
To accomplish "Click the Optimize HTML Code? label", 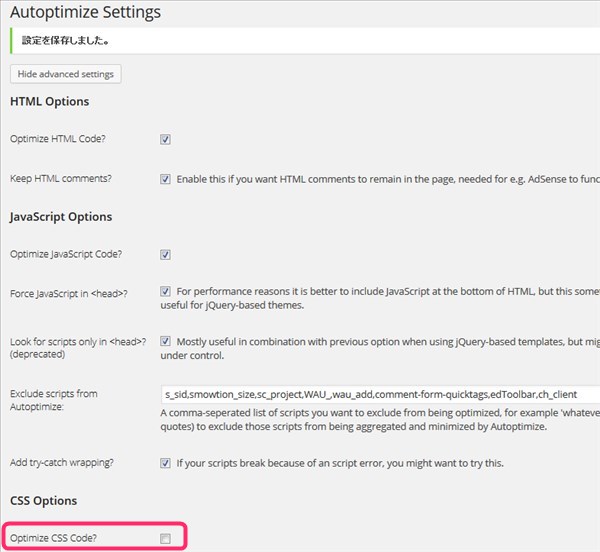I will 58,139.
